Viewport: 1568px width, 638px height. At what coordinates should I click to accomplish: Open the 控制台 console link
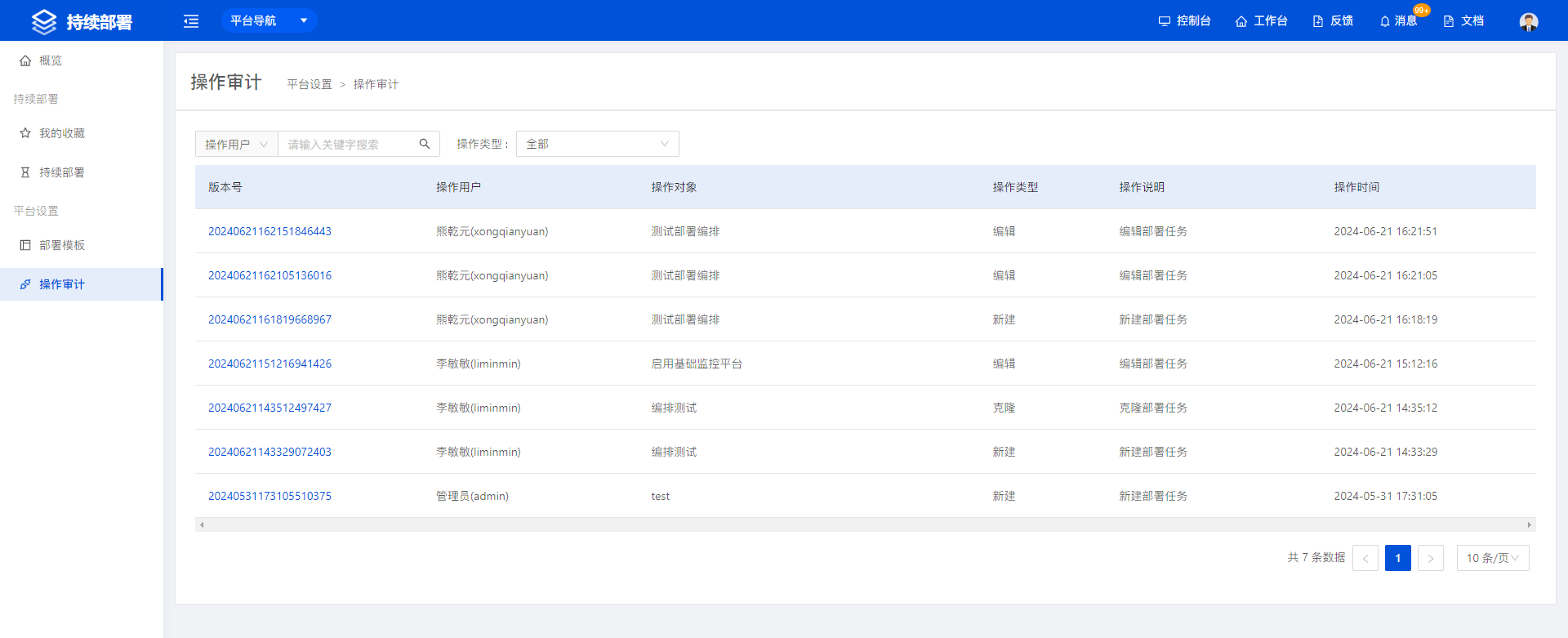[1184, 21]
